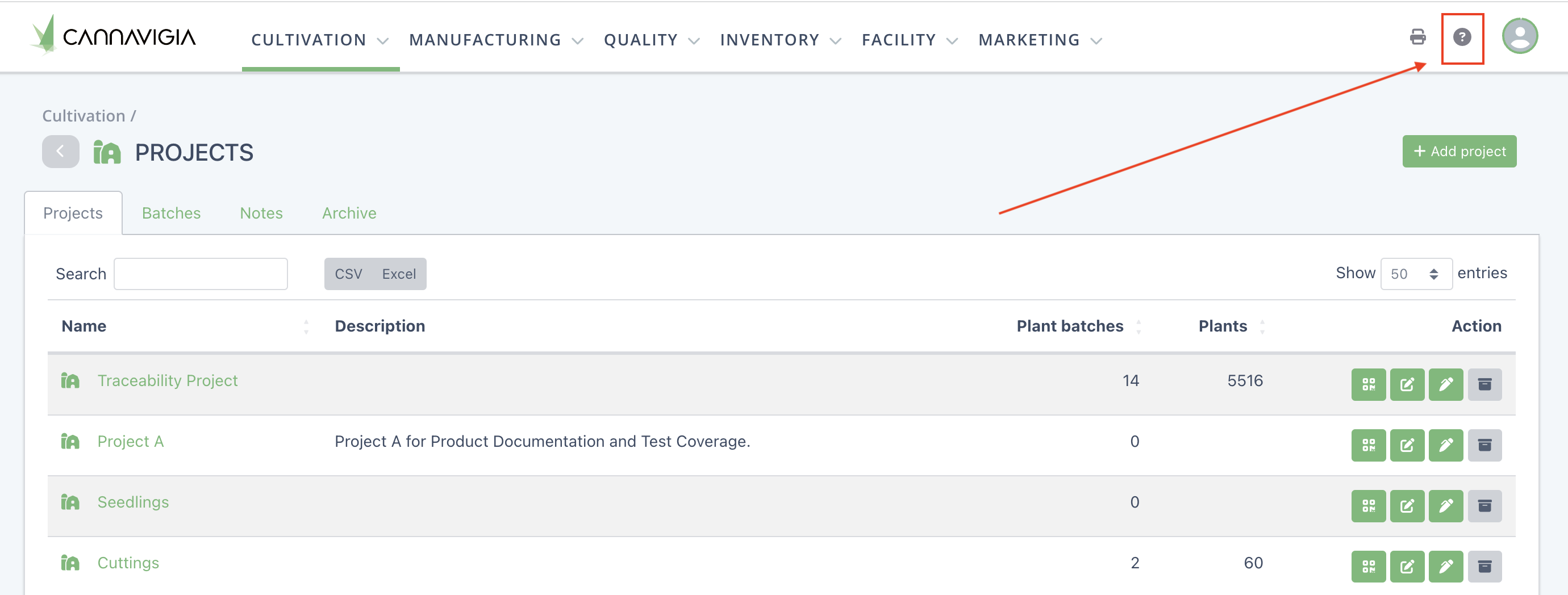Change the Show entries count selector
Image resolution: width=1568 pixels, height=595 pixels.
tap(1415, 274)
